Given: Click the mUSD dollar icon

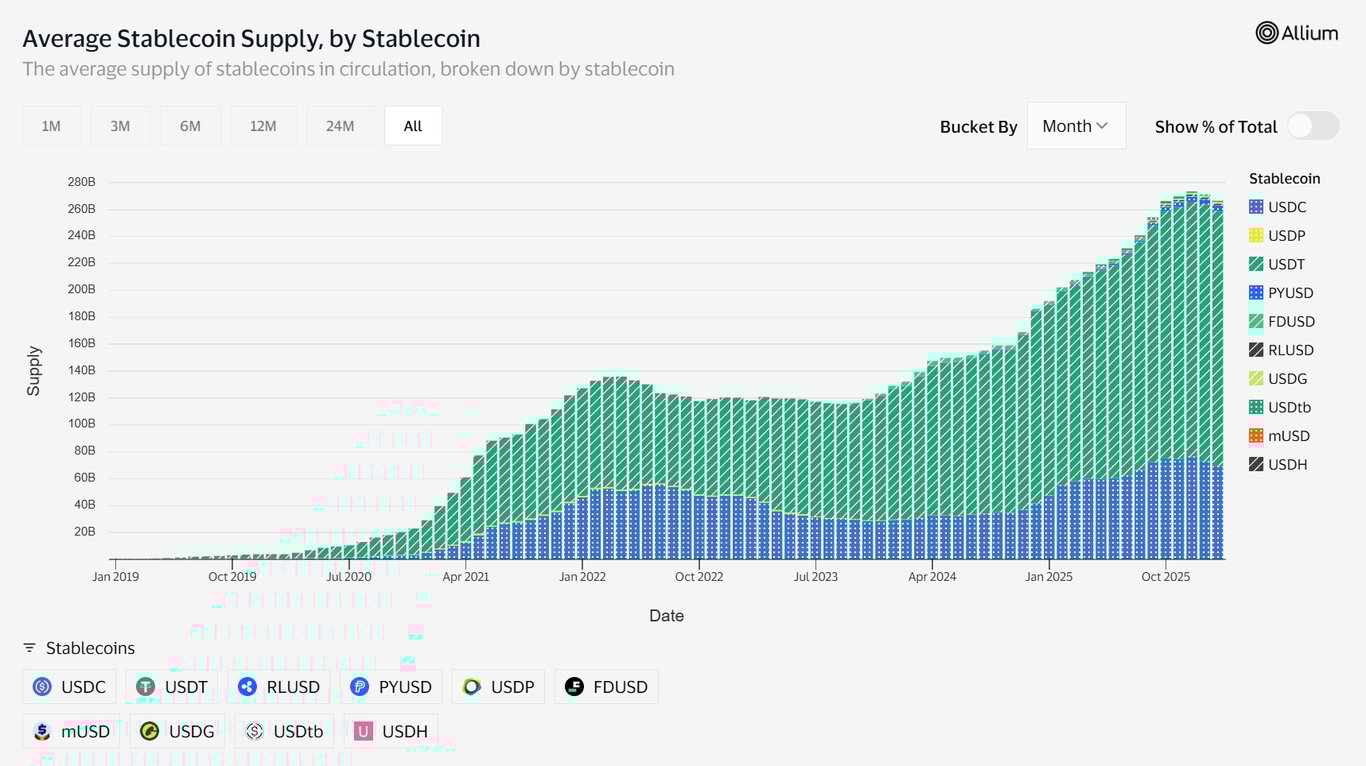Looking at the screenshot, I should 40,731.
